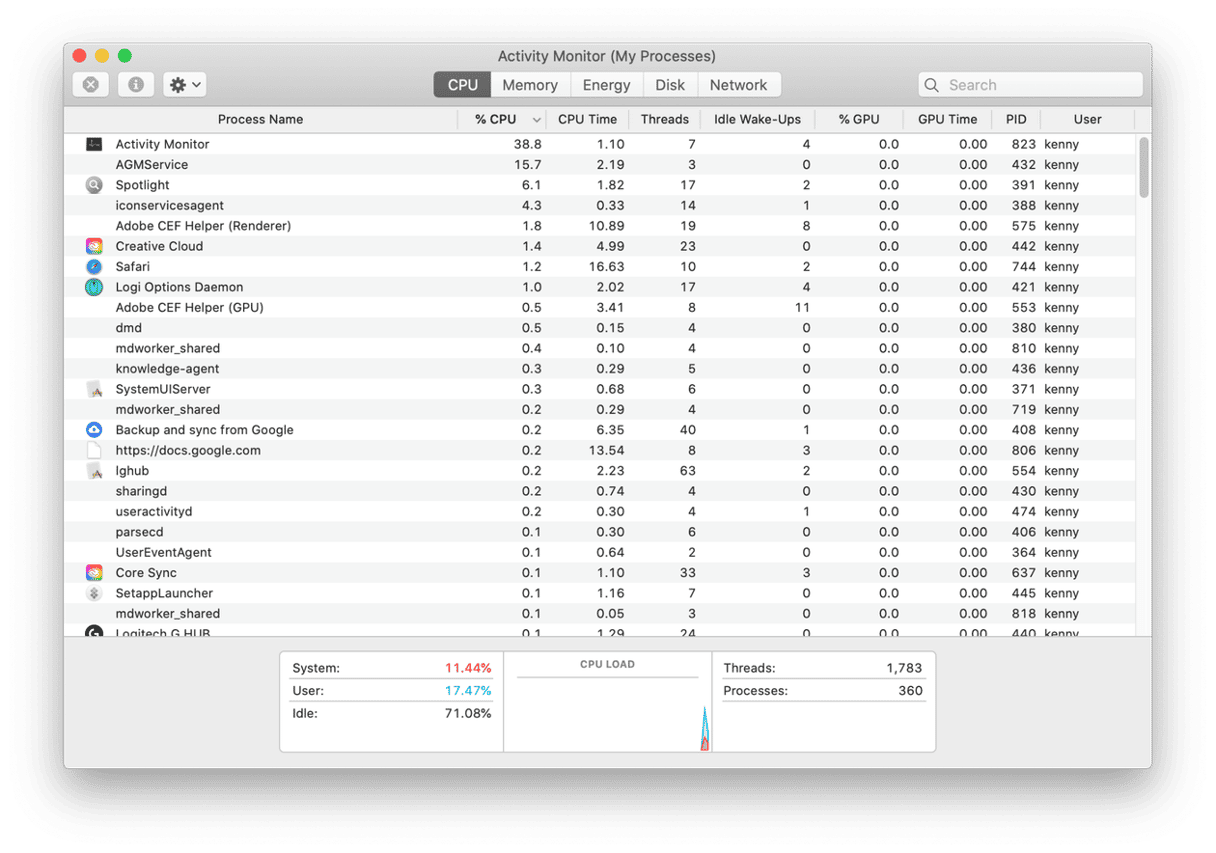1216x853 pixels.
Task: Sort by Idle Wake-Ups column
Action: (757, 119)
